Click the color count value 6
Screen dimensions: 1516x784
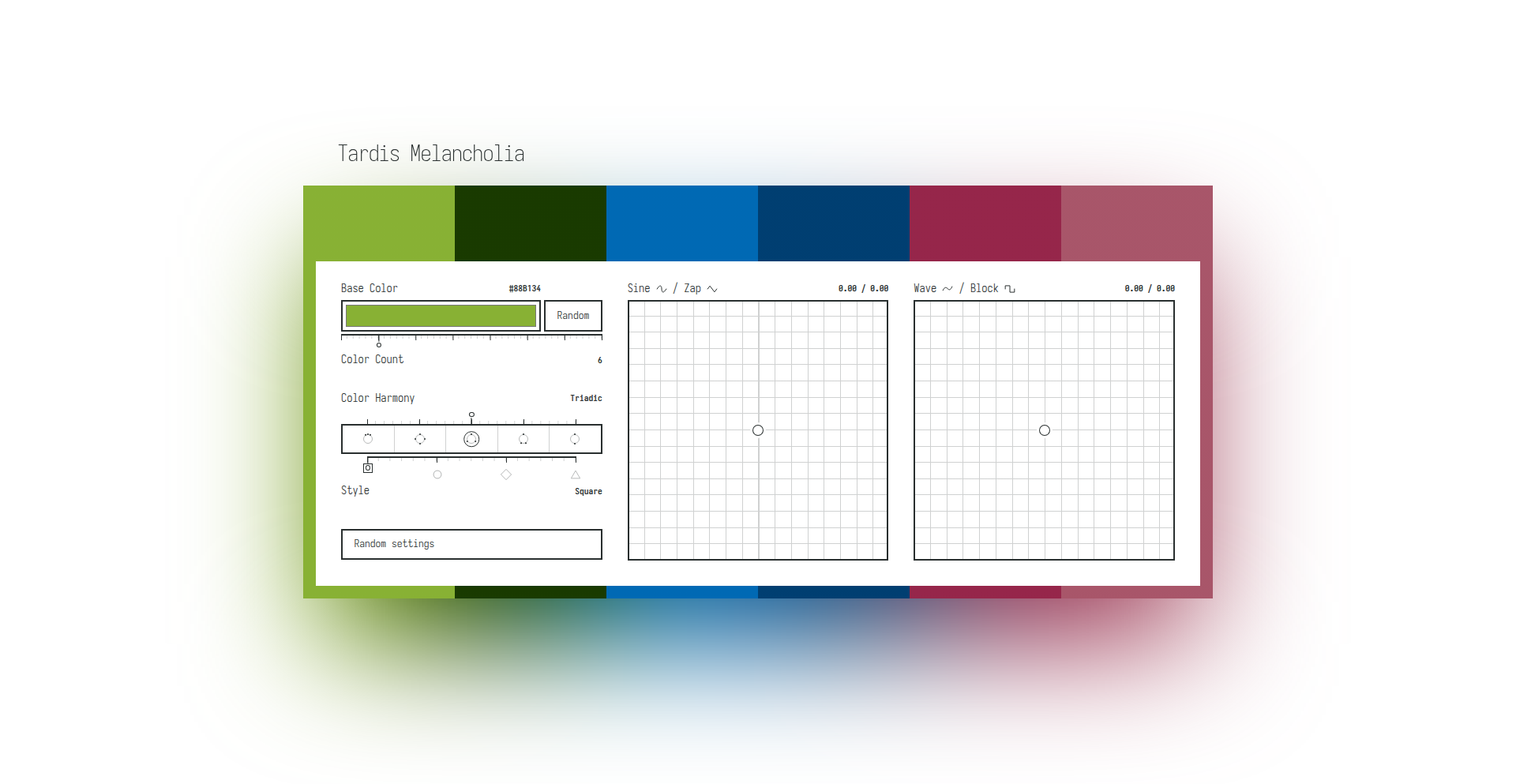[x=600, y=360]
